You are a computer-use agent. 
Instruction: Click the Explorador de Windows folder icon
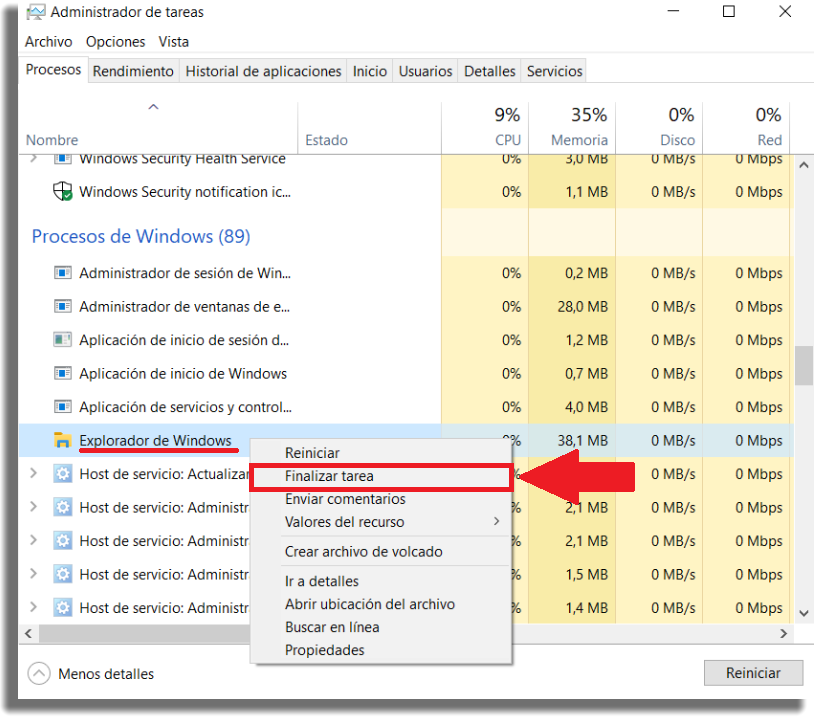click(x=63, y=440)
